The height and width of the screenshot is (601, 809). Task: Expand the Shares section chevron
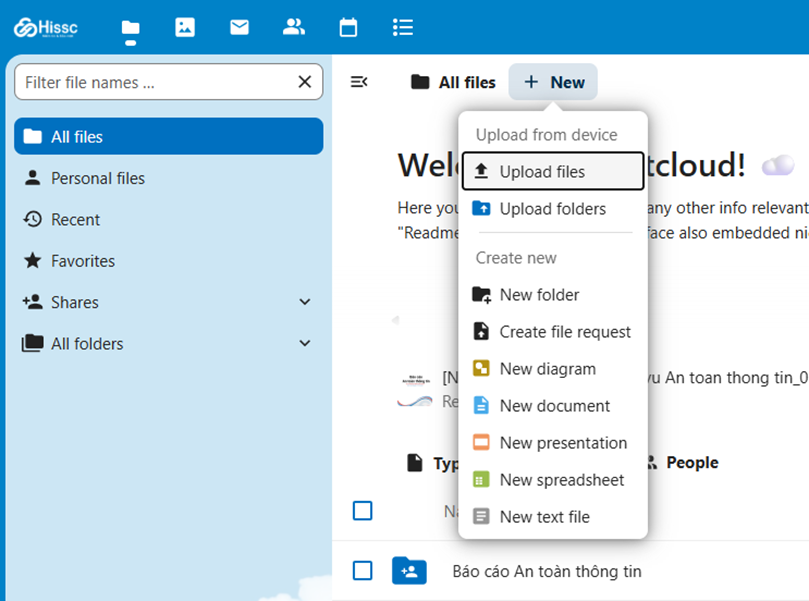(x=305, y=302)
